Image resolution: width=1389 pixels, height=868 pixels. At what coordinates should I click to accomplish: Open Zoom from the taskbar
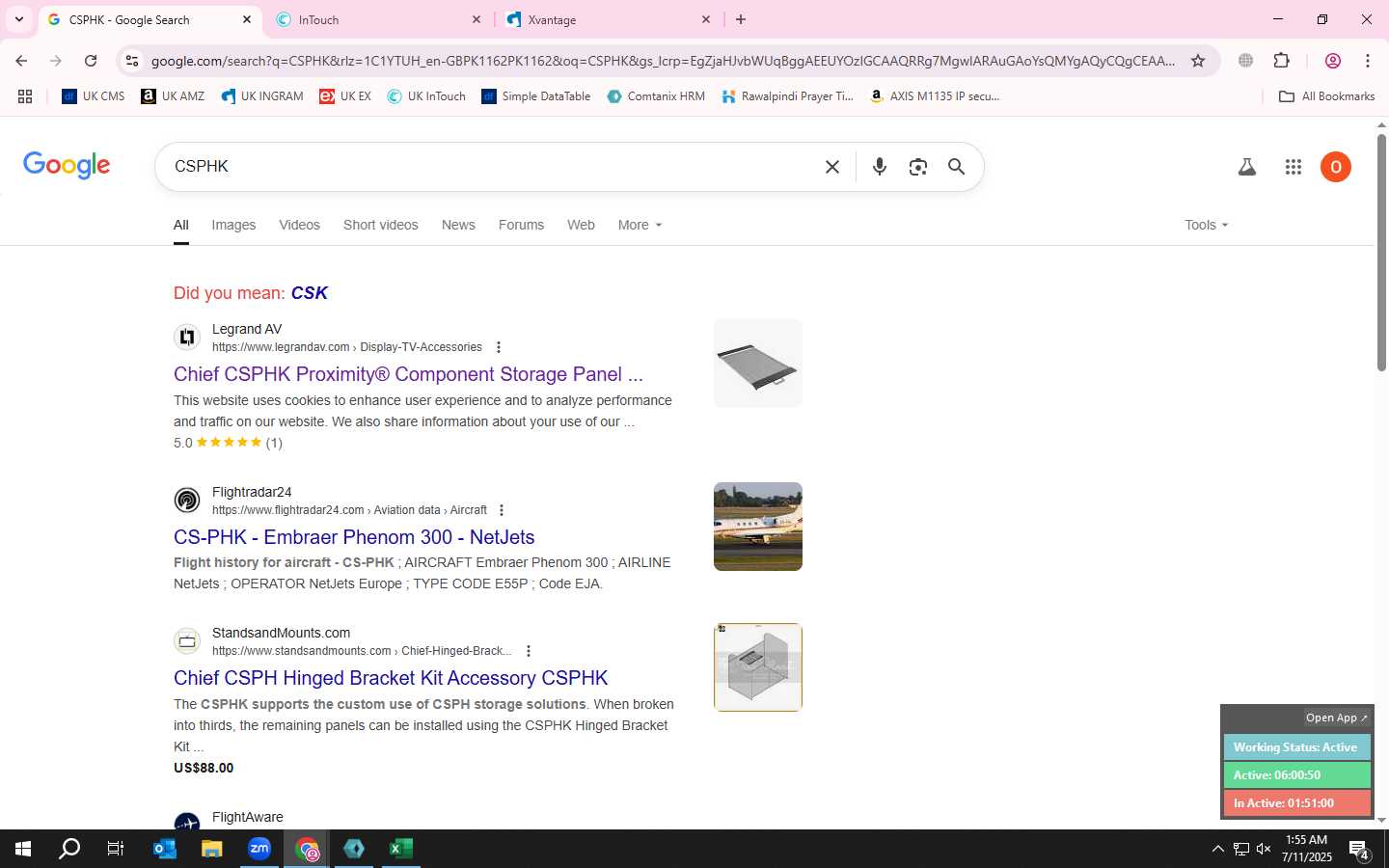pos(259,849)
